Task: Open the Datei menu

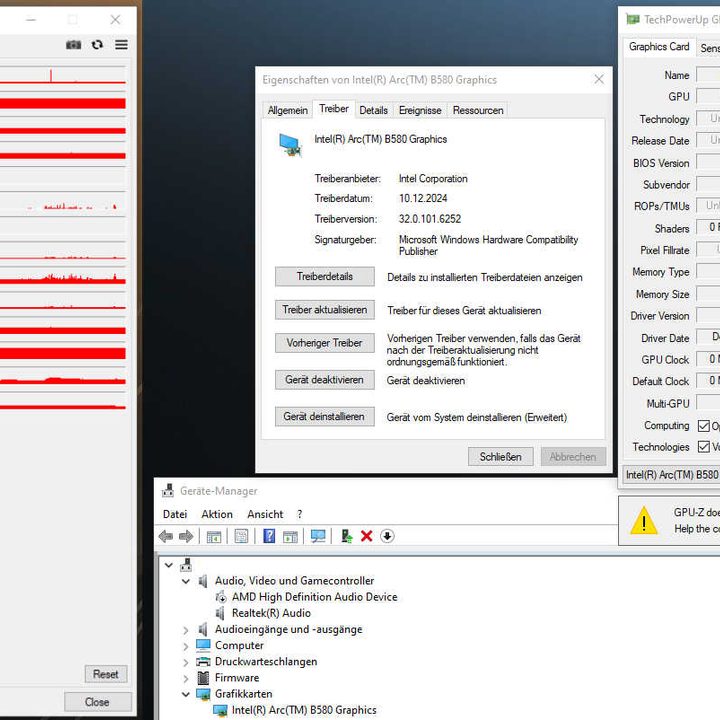Action: [x=175, y=514]
